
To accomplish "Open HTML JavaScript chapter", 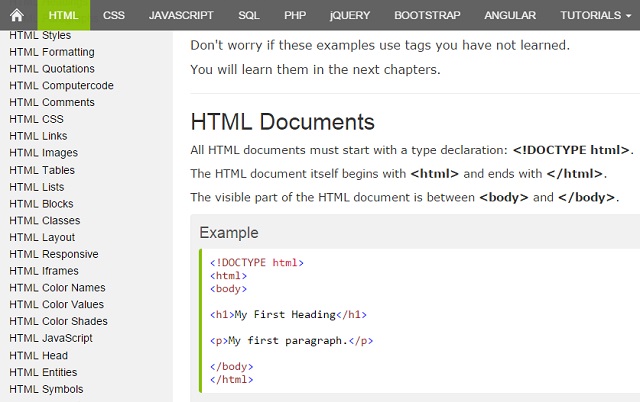I will point(51,338).
